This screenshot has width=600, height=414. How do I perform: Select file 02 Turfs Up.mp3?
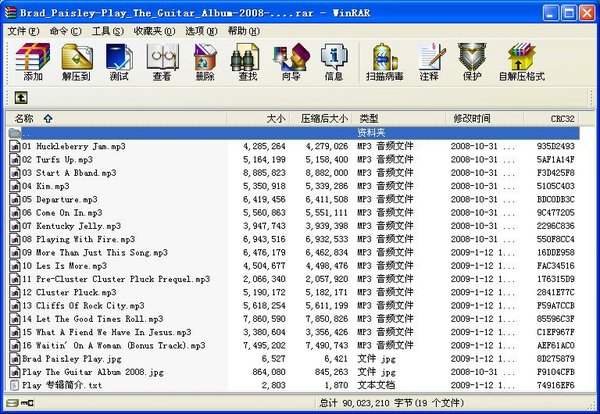[57, 160]
